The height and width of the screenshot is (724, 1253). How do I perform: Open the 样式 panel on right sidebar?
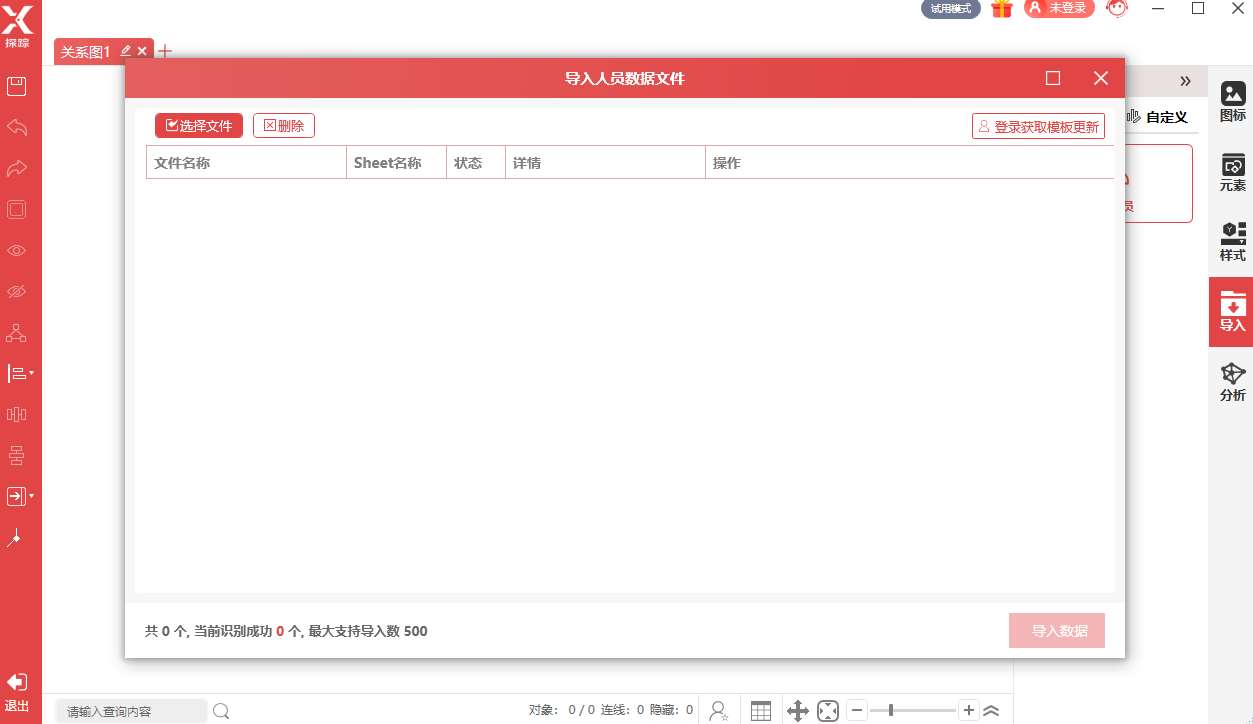tap(1232, 240)
